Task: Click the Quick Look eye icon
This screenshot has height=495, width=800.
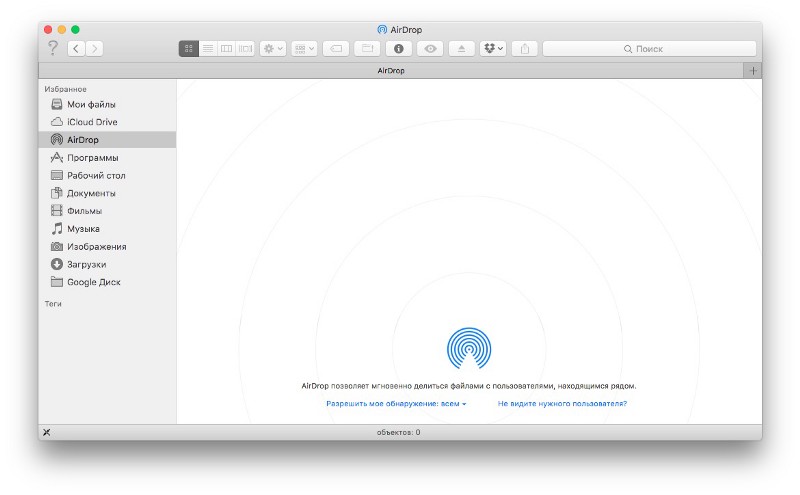Action: (430, 48)
